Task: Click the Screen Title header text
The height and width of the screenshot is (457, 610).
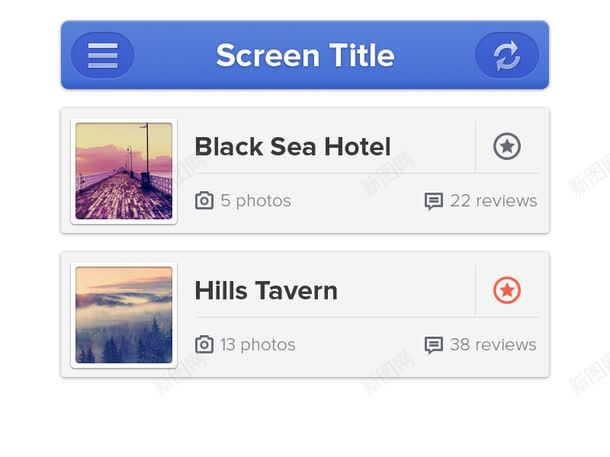Action: 305,56
